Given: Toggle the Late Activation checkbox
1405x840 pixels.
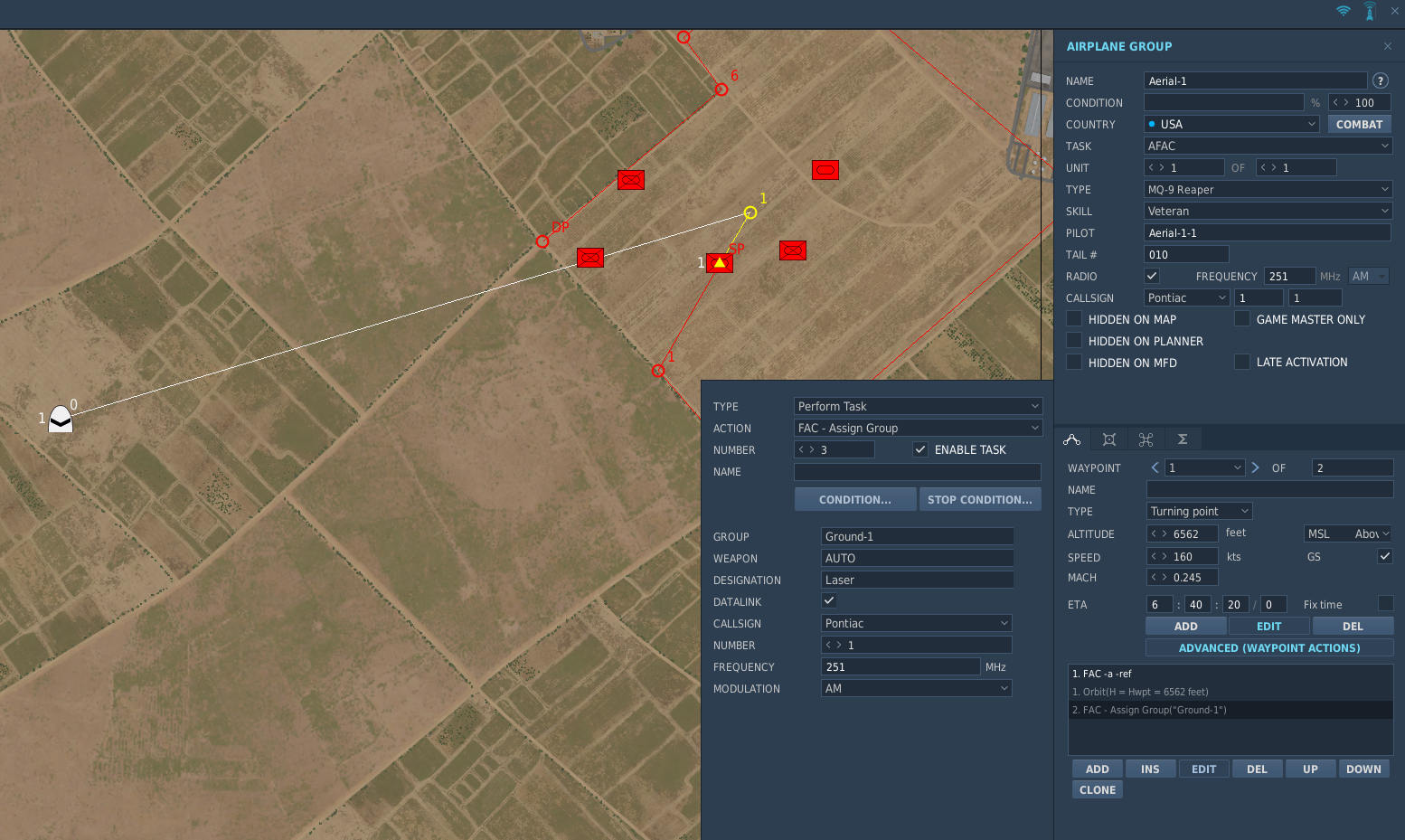Looking at the screenshot, I should point(1242,362).
